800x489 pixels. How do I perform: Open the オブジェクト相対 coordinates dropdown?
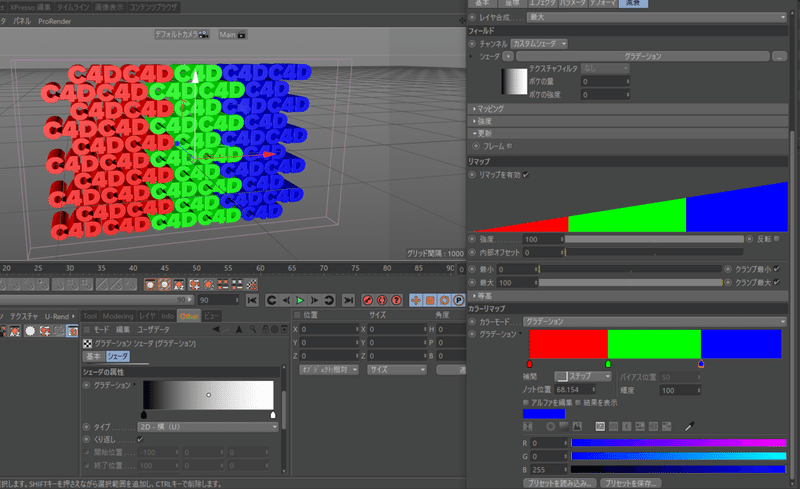[329, 370]
